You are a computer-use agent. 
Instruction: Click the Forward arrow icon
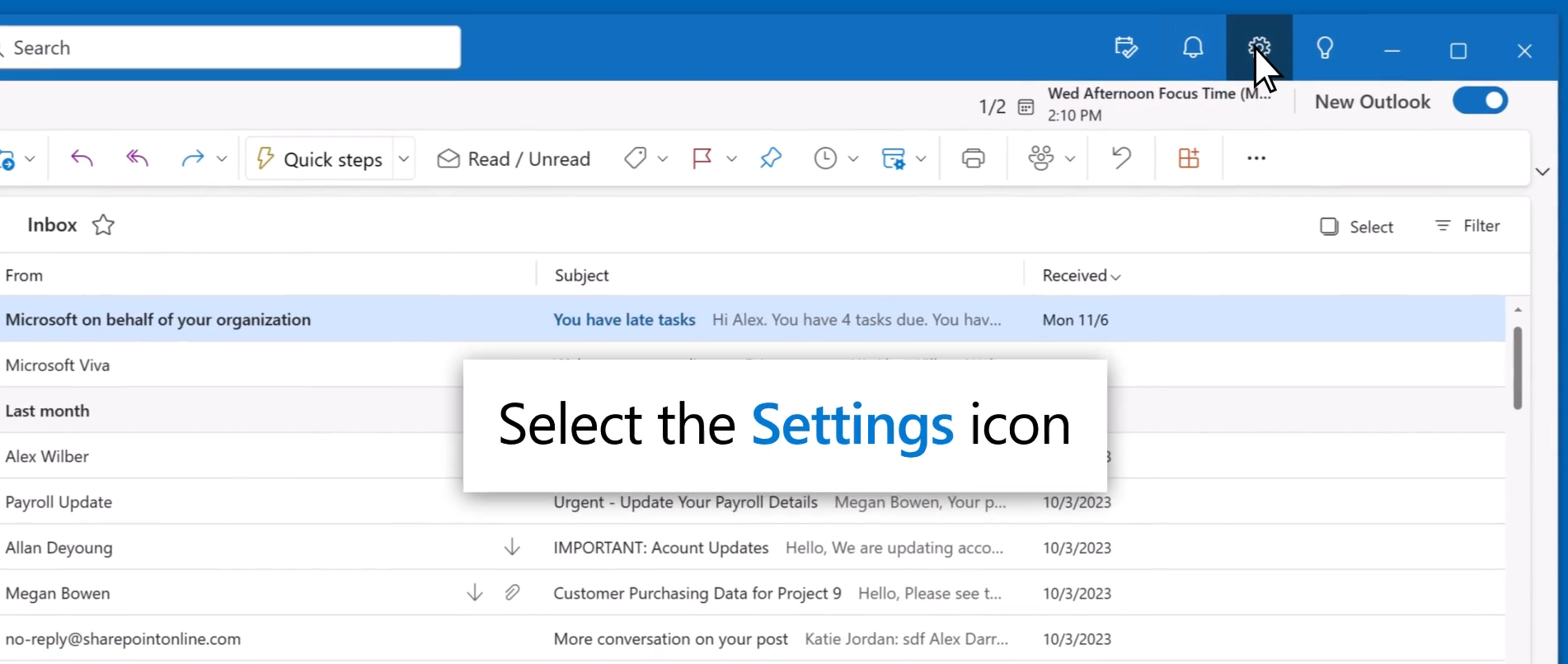coord(192,158)
